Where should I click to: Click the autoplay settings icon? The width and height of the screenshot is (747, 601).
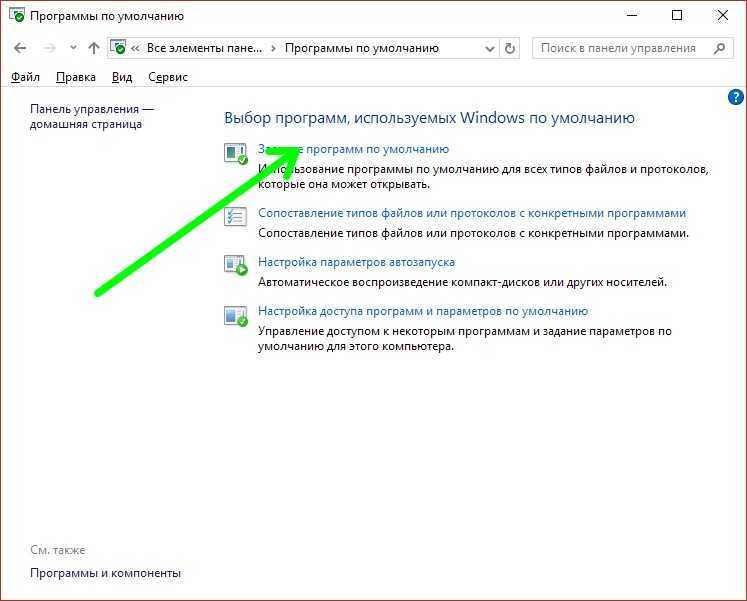pyautogui.click(x=236, y=265)
